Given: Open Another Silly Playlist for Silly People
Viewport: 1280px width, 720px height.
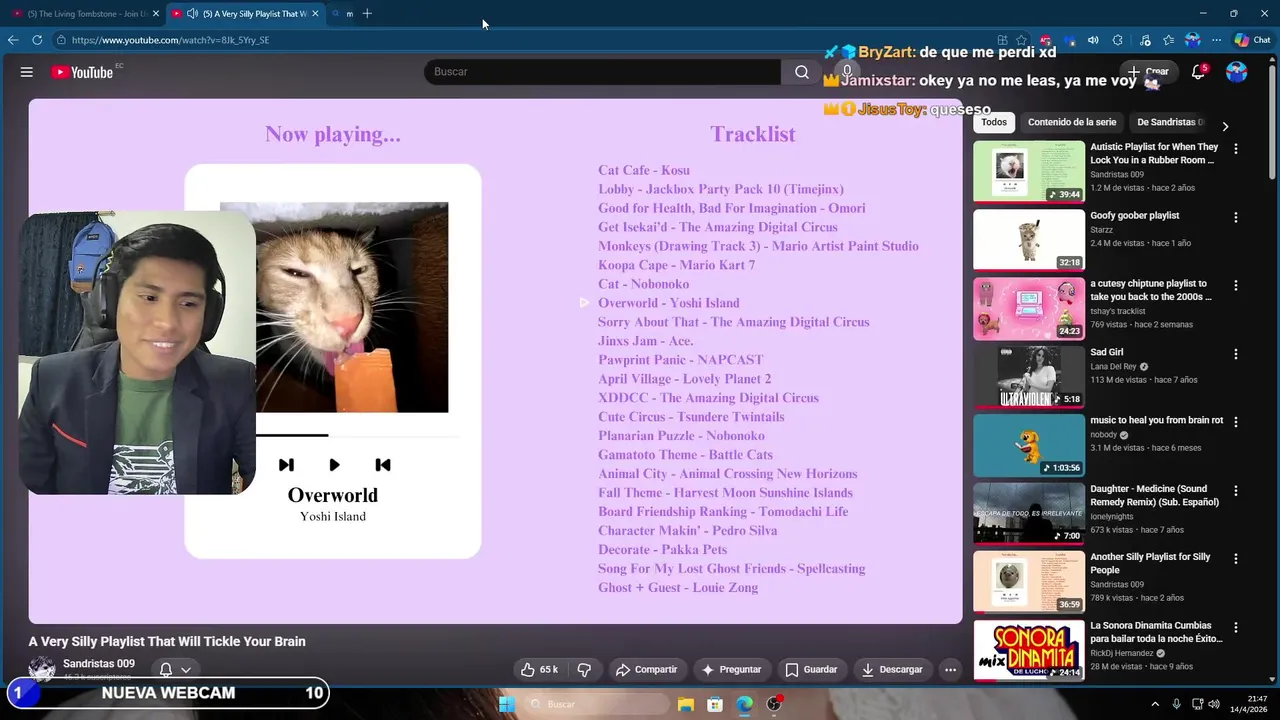Looking at the screenshot, I should point(1150,563).
